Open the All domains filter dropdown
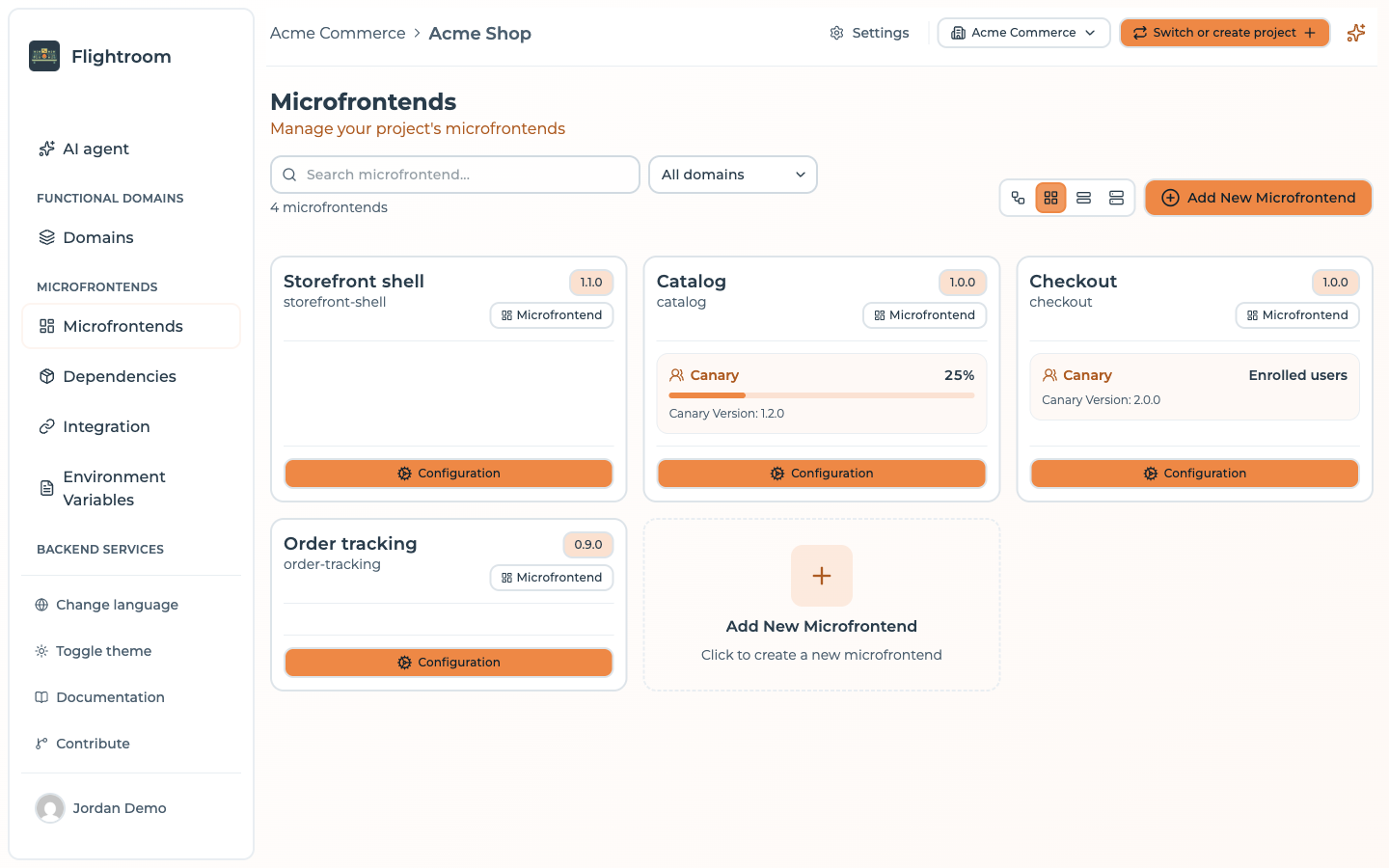This screenshot has width=1389, height=868. (x=733, y=175)
